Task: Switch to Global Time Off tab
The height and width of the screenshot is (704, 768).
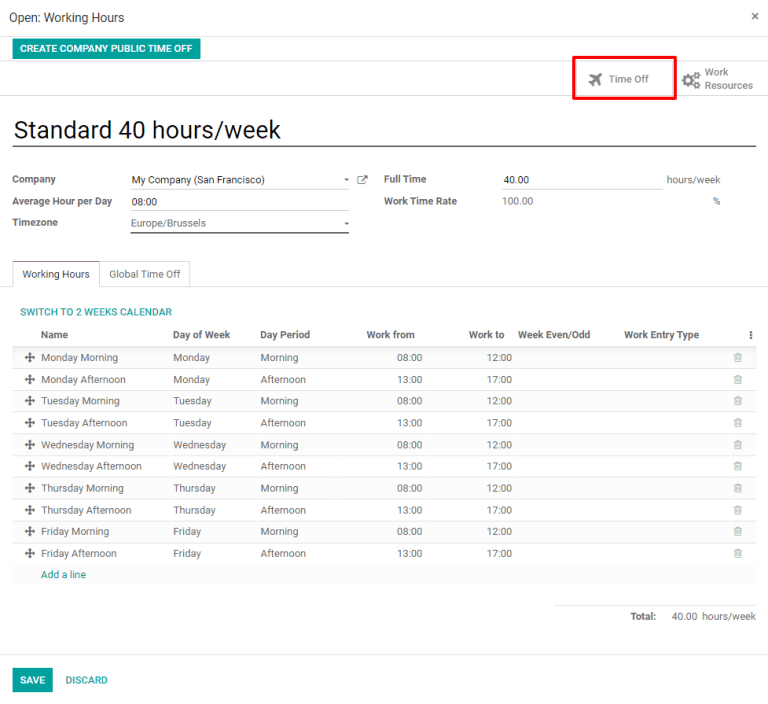Action: pos(145,274)
